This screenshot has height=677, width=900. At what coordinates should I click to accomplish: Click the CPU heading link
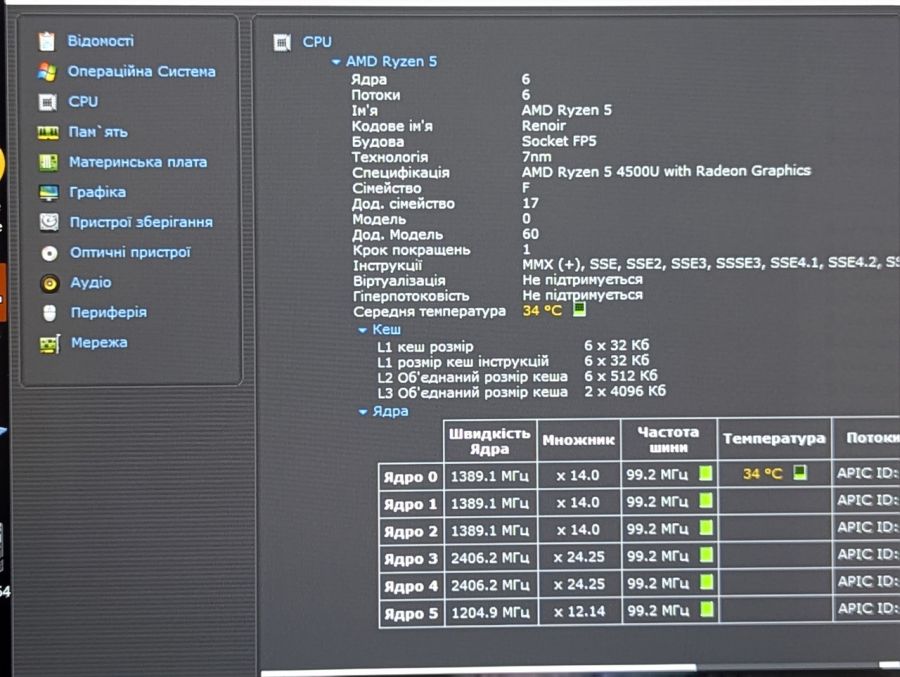[x=317, y=42]
